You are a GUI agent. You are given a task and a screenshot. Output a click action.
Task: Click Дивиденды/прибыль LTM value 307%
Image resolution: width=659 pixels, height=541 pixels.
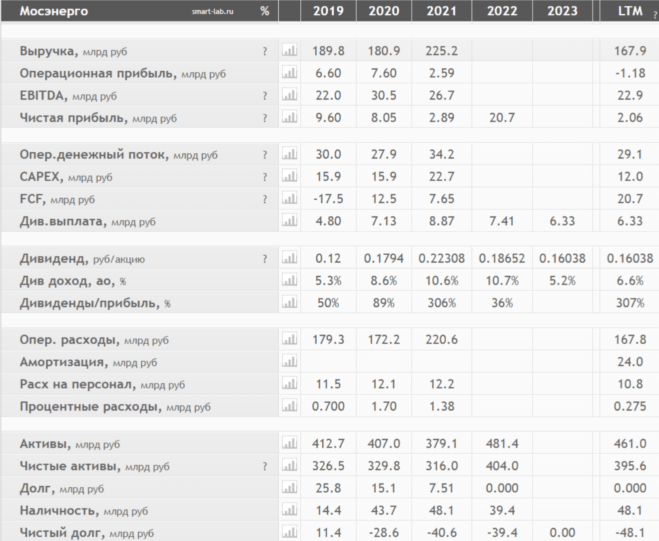point(630,303)
